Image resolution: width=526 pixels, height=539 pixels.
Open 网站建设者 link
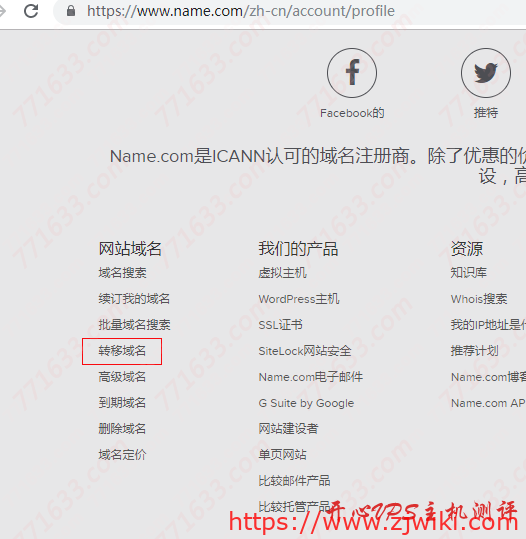pyautogui.click(x=288, y=429)
